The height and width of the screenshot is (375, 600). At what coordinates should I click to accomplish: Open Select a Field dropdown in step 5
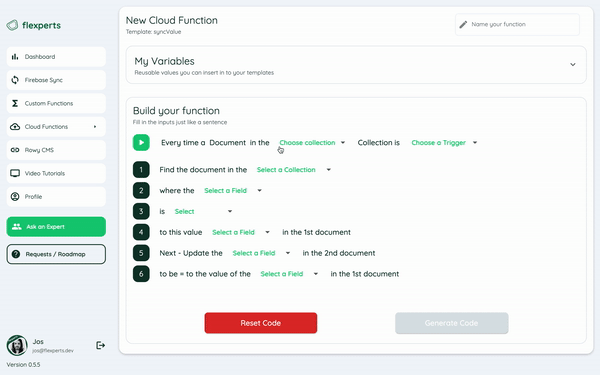coord(261,253)
